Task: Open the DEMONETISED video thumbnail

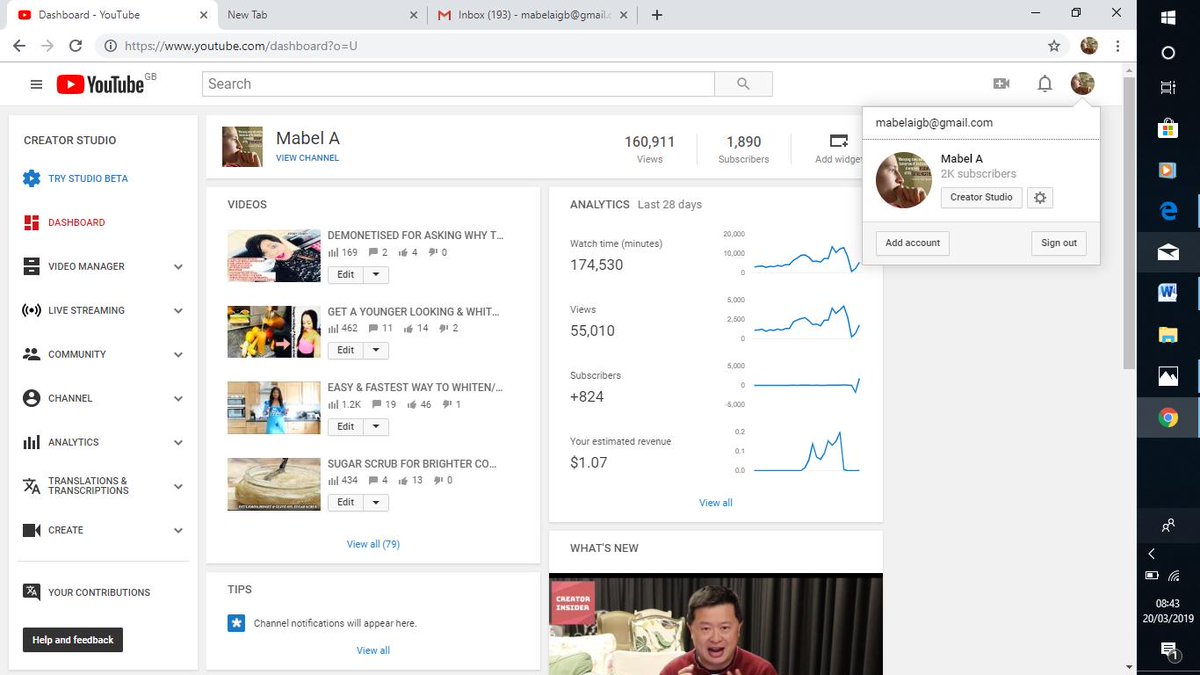Action: [274, 255]
